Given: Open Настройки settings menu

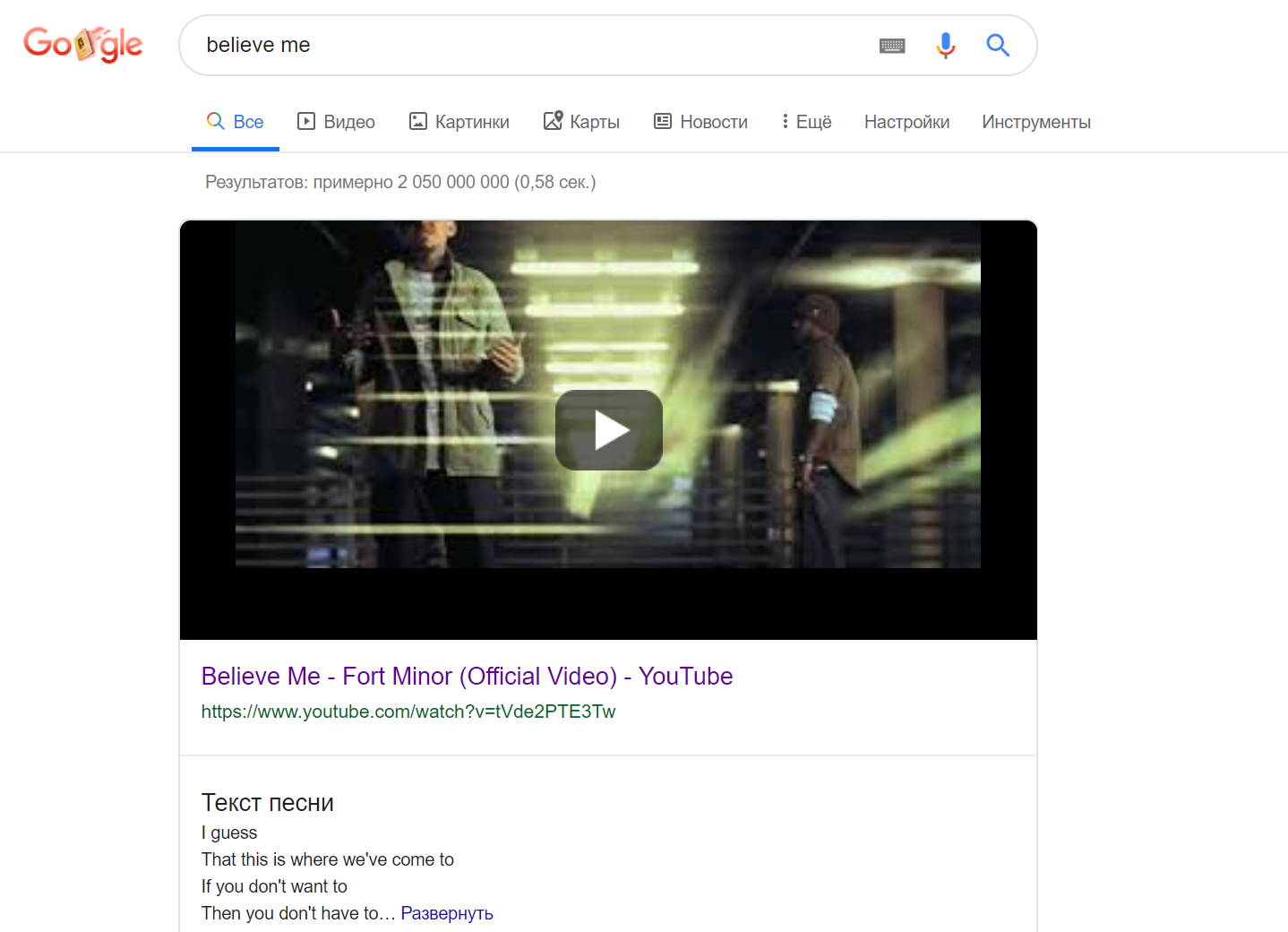Looking at the screenshot, I should [906, 122].
